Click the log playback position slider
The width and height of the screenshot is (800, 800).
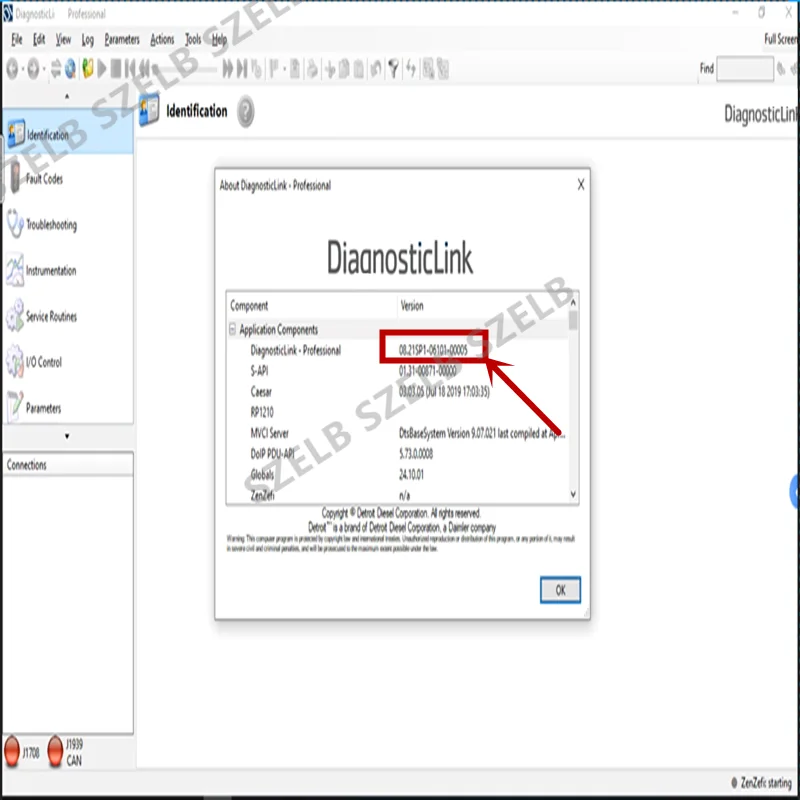[186, 68]
